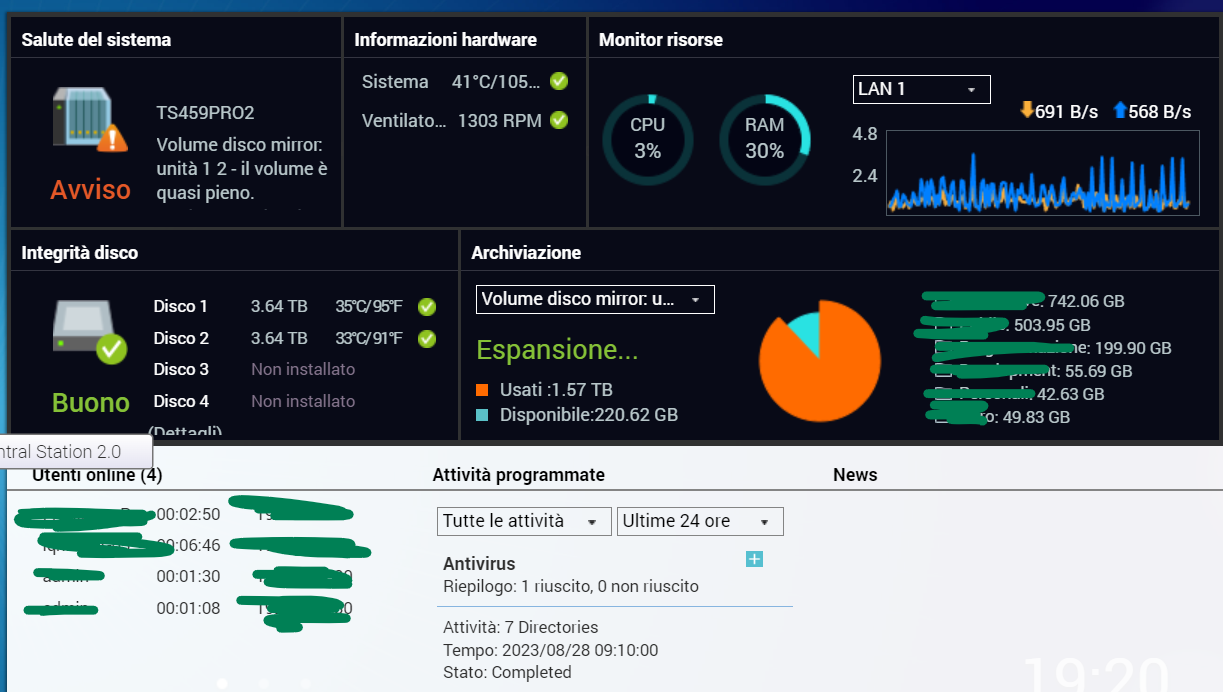The height and width of the screenshot is (692, 1223).
Task: Click the CPU usage gauge
Action: (x=647, y=140)
